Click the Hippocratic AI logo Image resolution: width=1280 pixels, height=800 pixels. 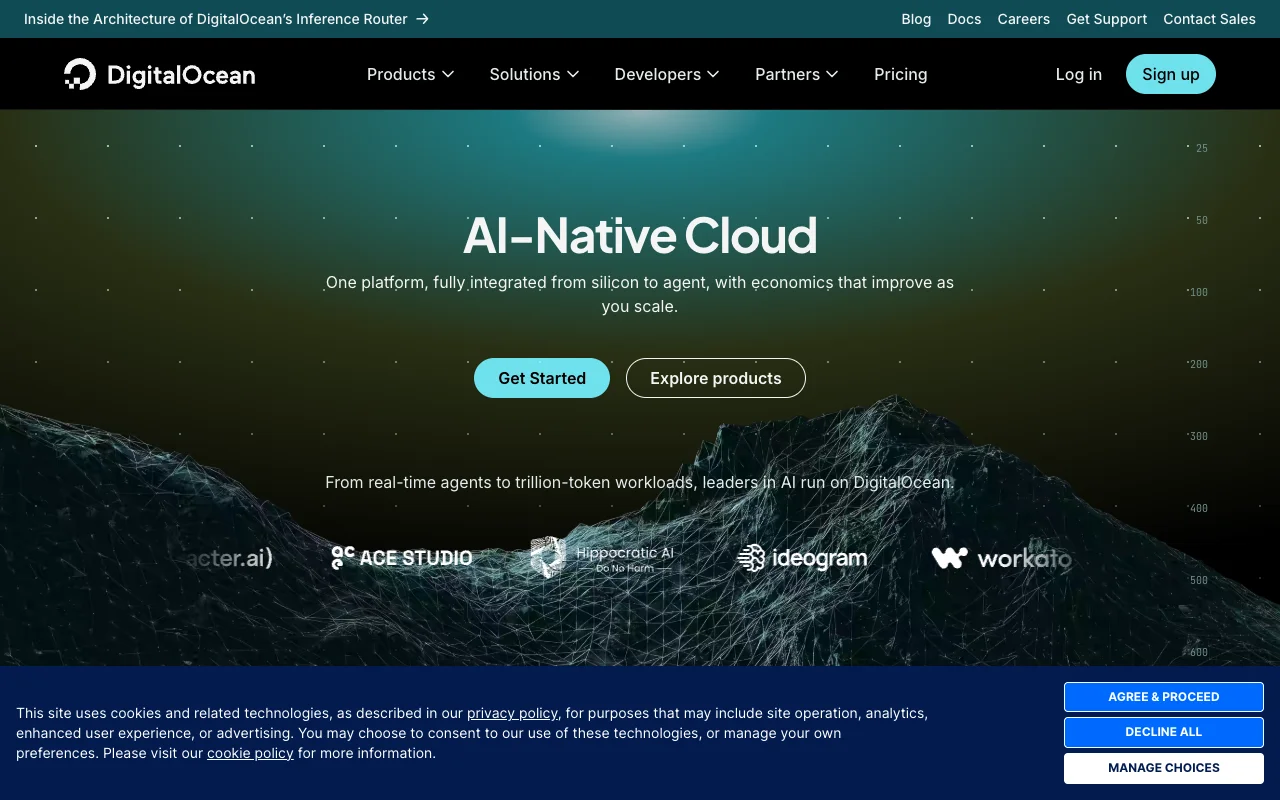[603, 558]
